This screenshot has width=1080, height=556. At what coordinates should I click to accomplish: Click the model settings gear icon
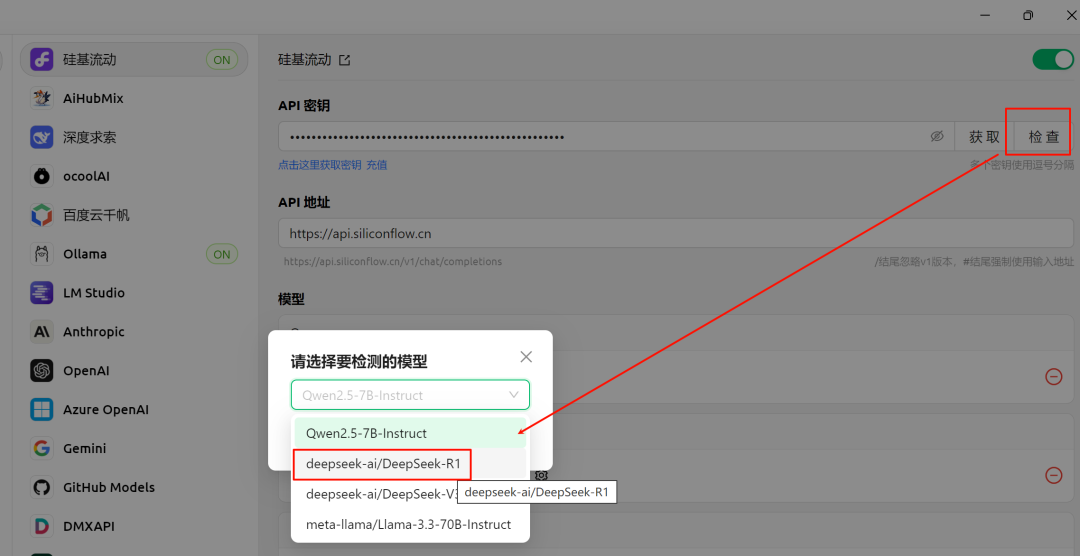pyautogui.click(x=541, y=475)
